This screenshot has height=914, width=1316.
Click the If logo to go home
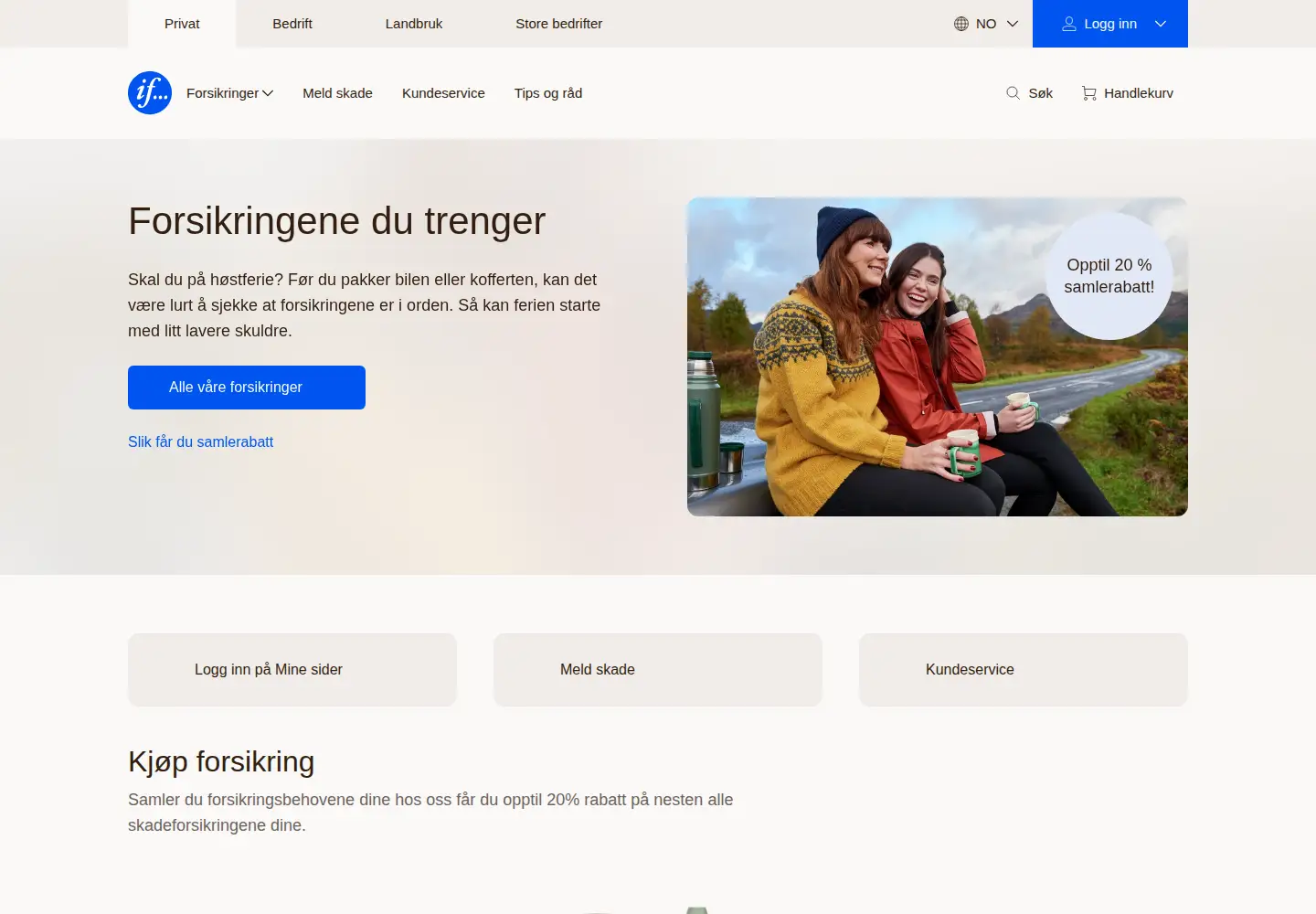pos(150,93)
